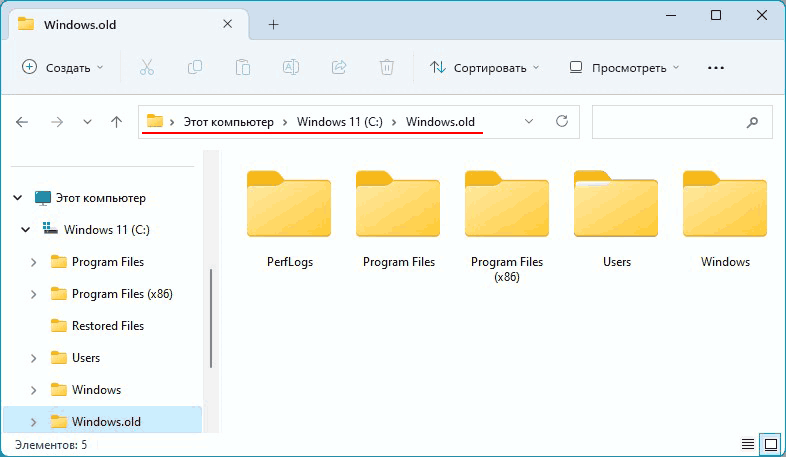Select Program Files in navigation pane

[108, 262]
